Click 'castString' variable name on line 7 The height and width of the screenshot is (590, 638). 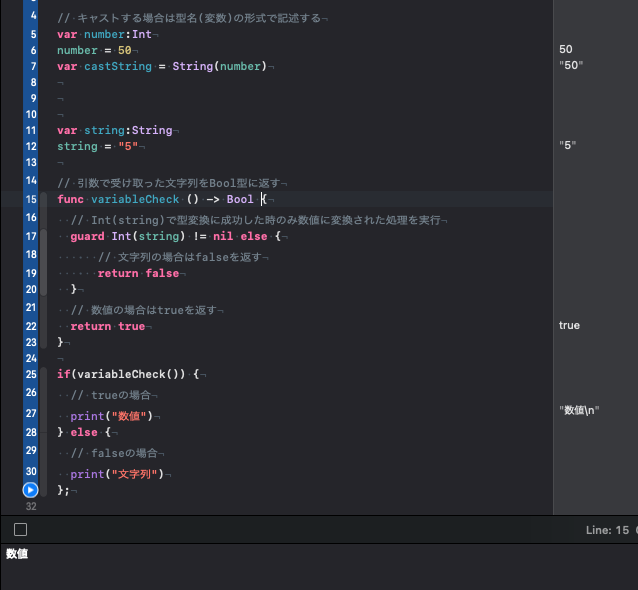(118, 66)
